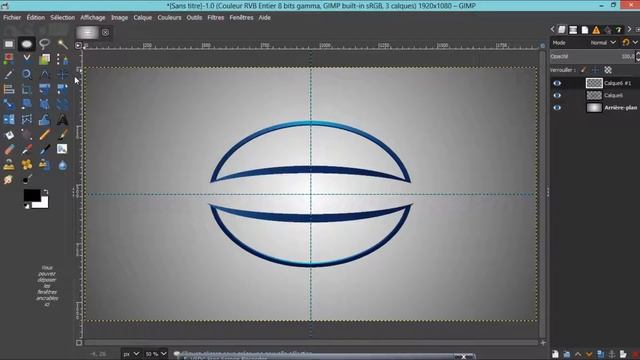The height and width of the screenshot is (360, 640).
Task: Activate the Foreground Select tool
Action: click(x=44, y=59)
